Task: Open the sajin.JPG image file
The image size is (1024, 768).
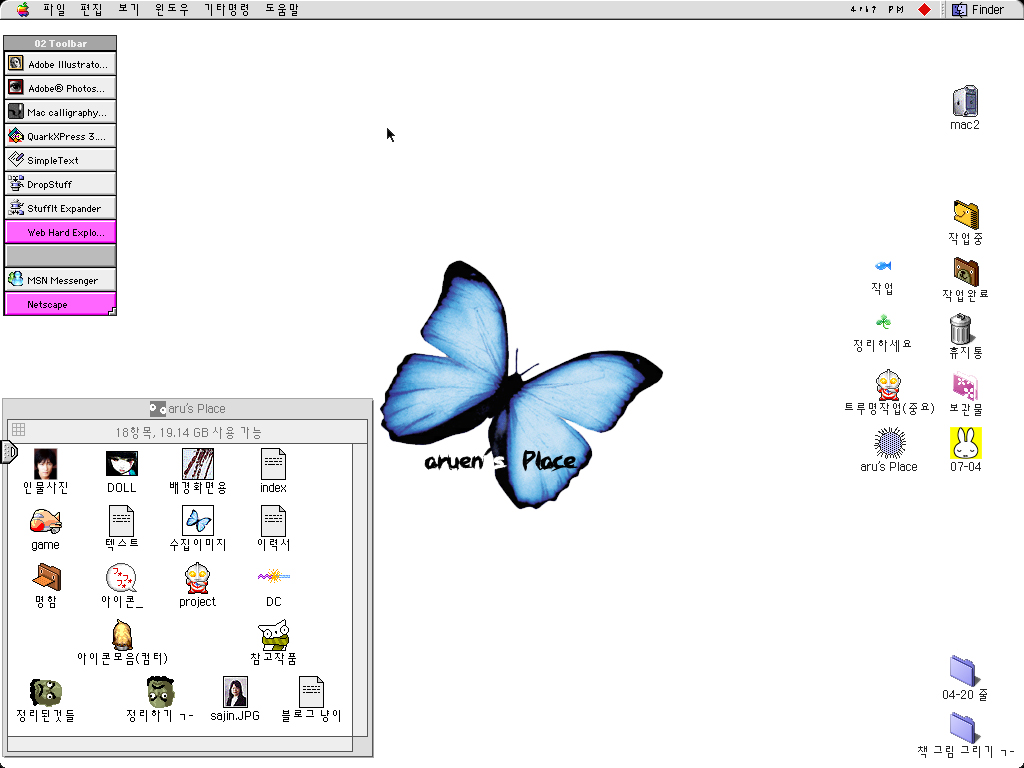Action: 235,692
